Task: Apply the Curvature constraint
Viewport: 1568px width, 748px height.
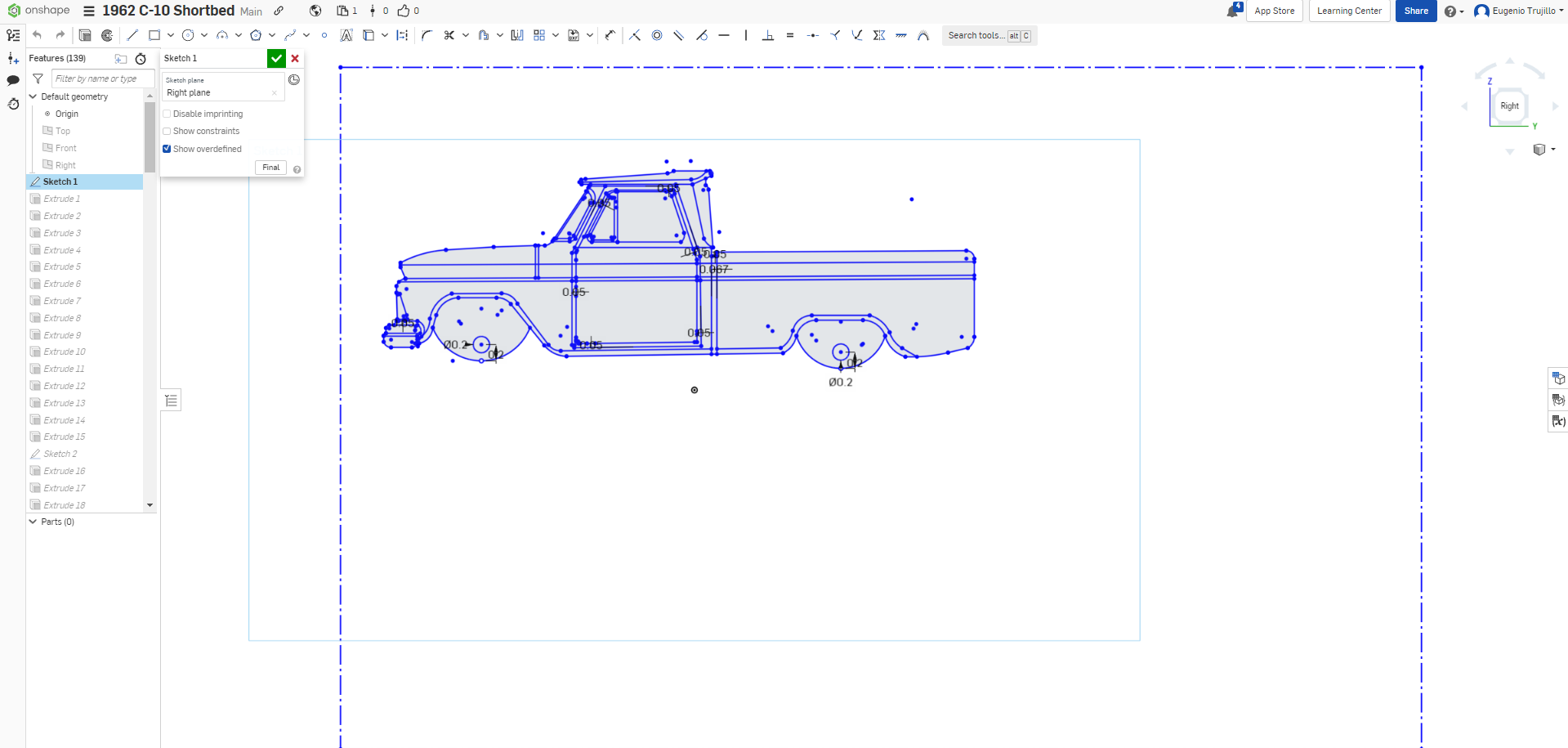Action: pos(923,35)
